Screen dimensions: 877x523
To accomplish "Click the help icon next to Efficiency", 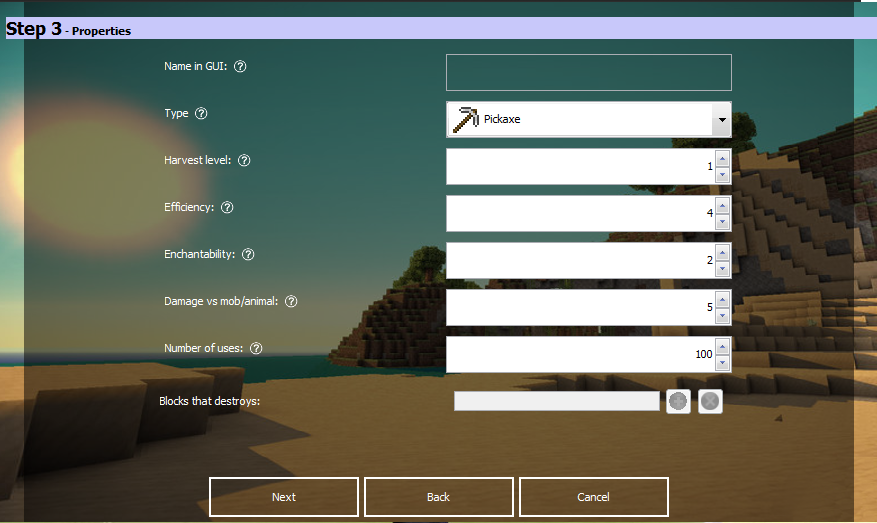I will (227, 208).
